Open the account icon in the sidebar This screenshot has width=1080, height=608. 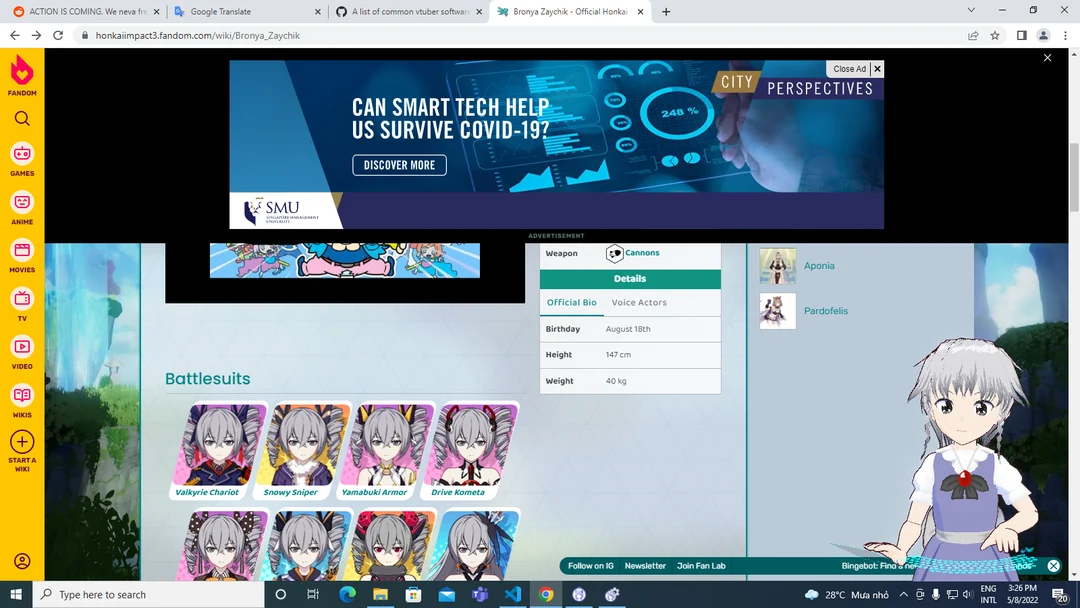21,561
